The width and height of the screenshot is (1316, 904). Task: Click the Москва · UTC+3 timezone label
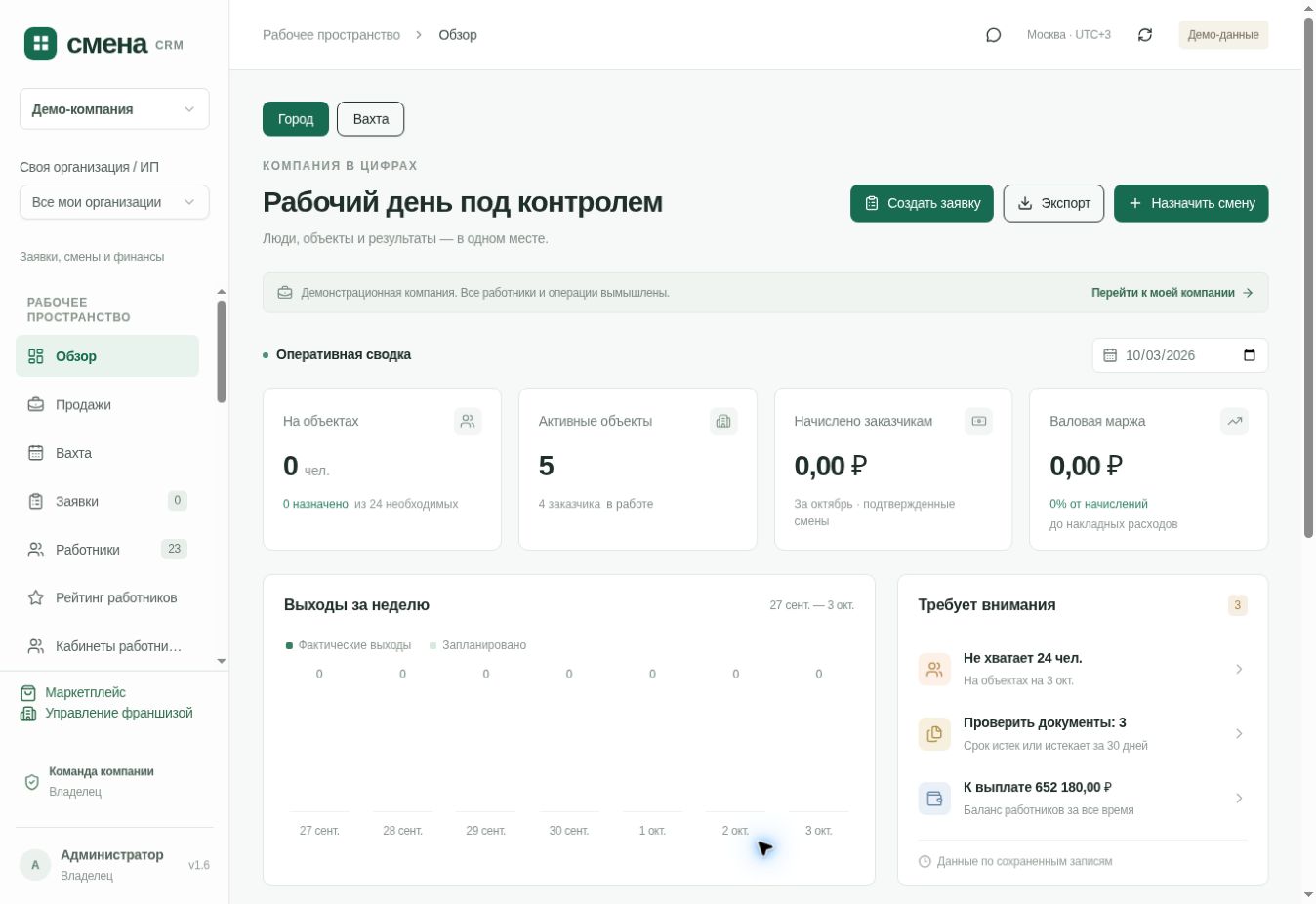click(x=1069, y=35)
